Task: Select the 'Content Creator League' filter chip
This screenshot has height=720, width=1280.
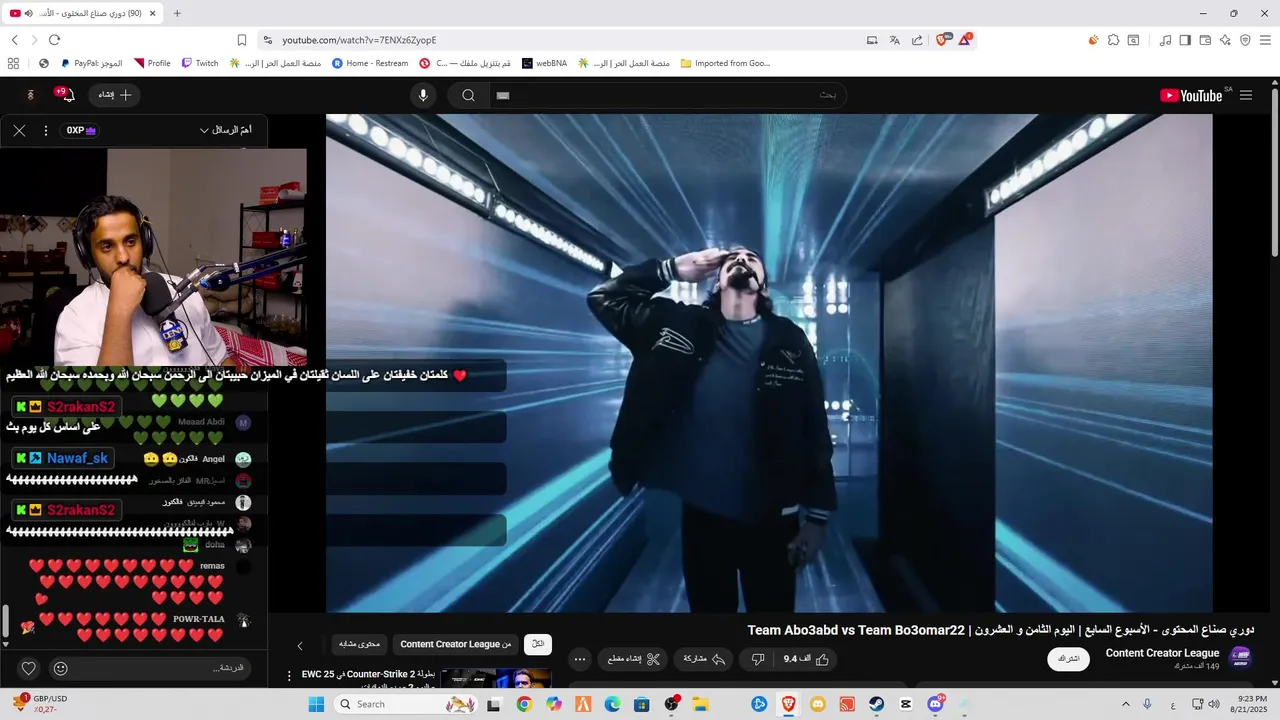Action: click(456, 644)
